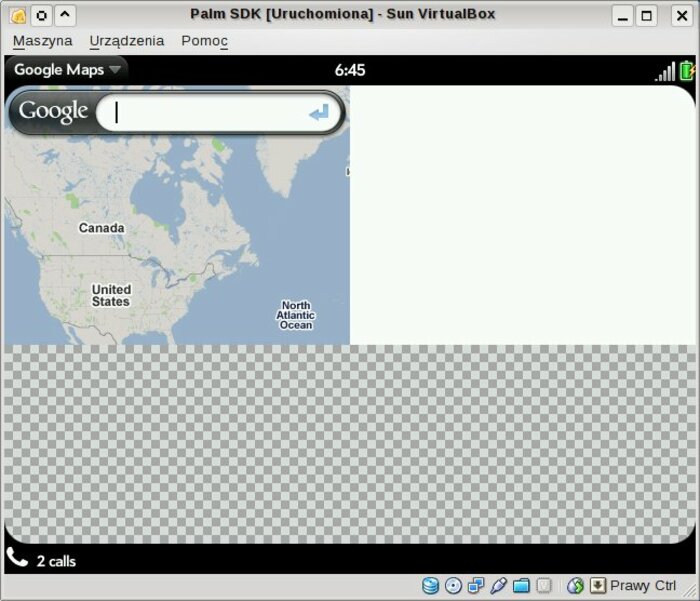The height and width of the screenshot is (601, 700).
Task: Open the Maszyna menu
Action: [x=42, y=41]
